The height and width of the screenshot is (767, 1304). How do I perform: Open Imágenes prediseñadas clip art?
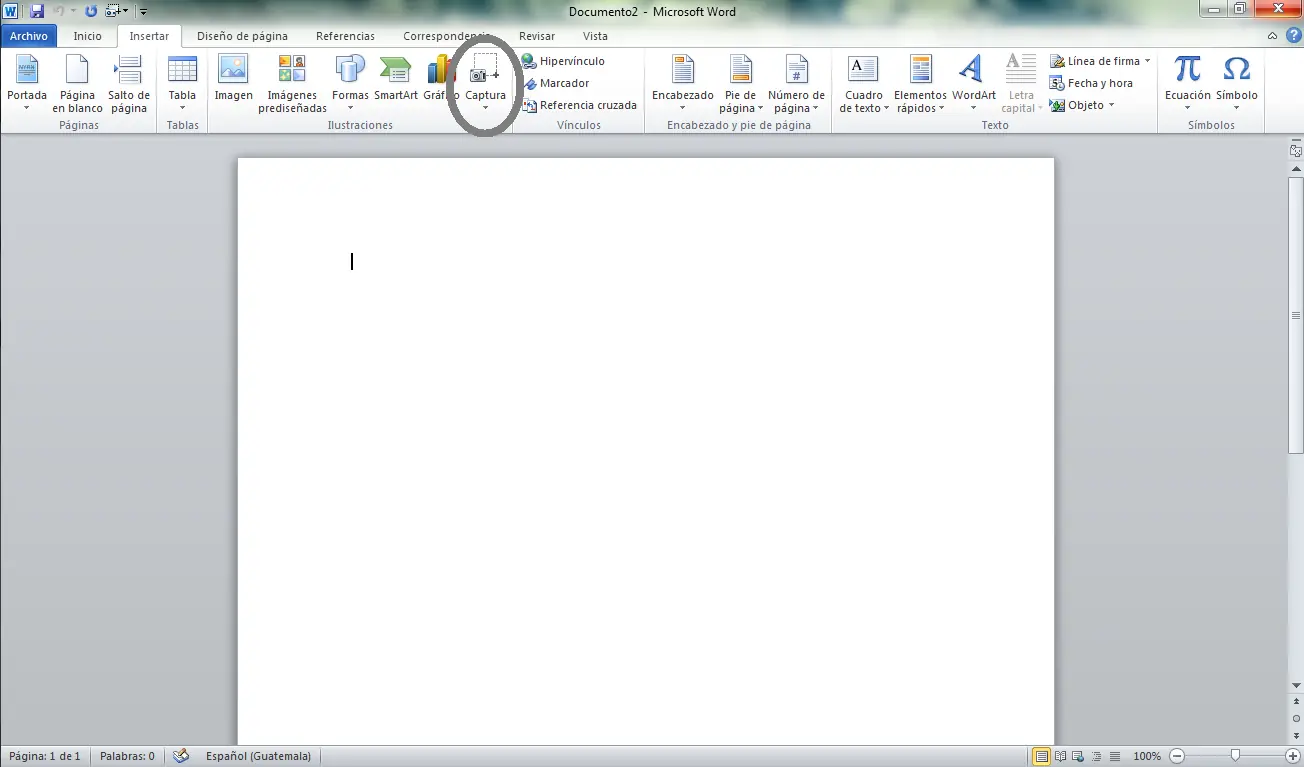coord(292,84)
